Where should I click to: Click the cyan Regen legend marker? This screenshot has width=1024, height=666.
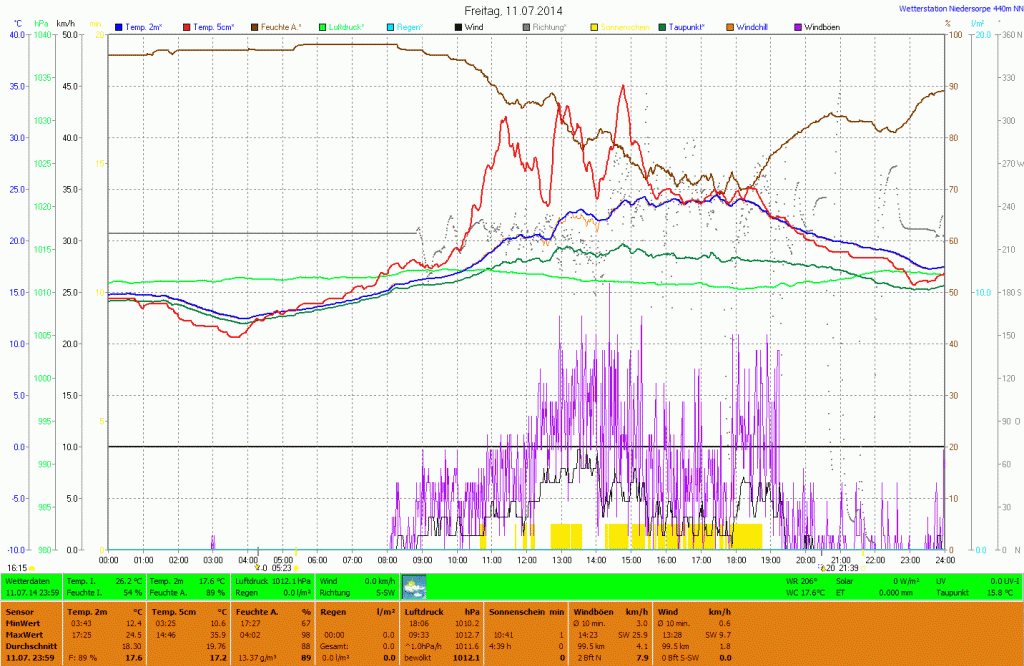click(x=391, y=27)
